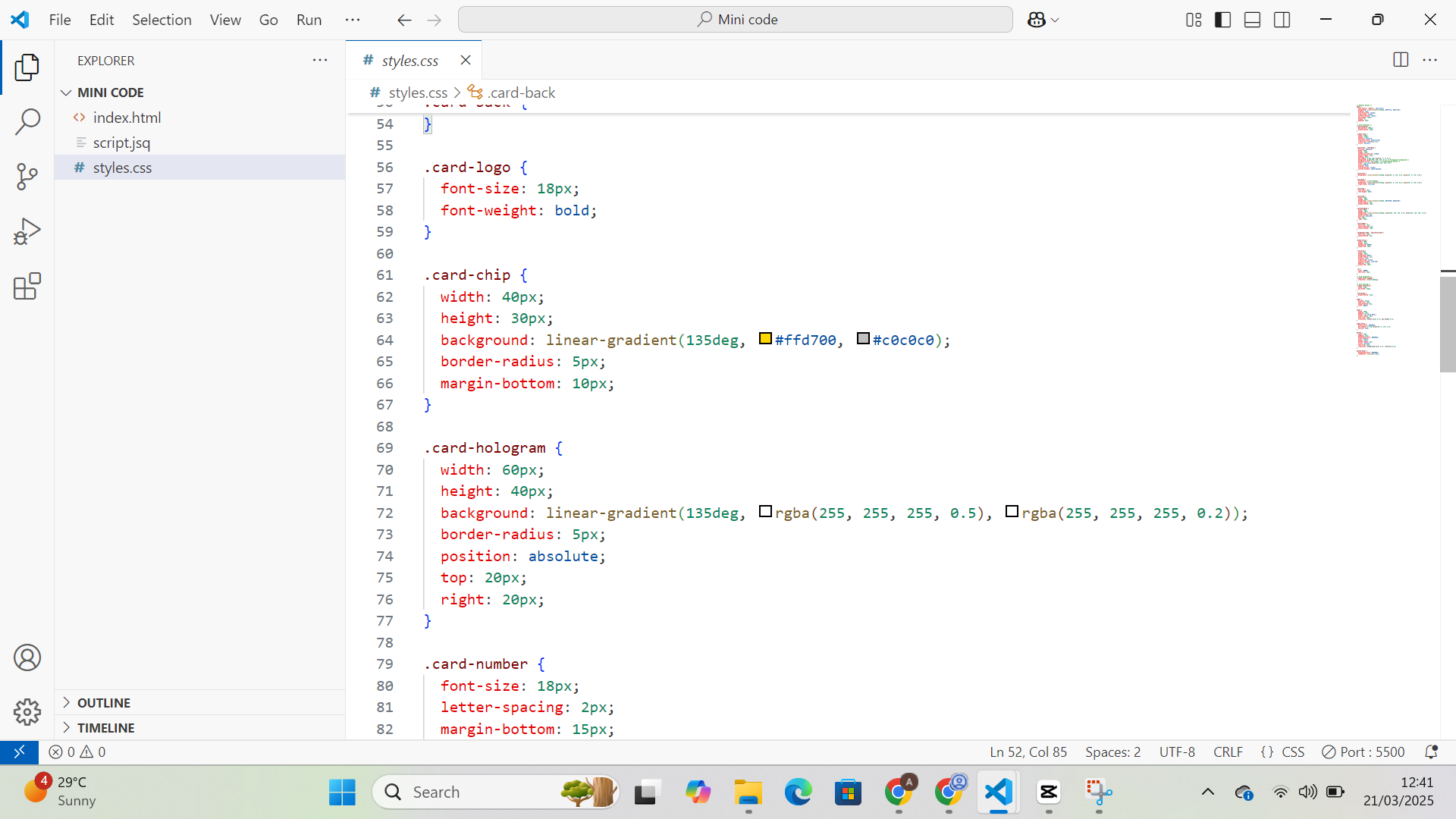
Task: Toggle the Primary Side Bar visibility
Action: coord(1222,20)
